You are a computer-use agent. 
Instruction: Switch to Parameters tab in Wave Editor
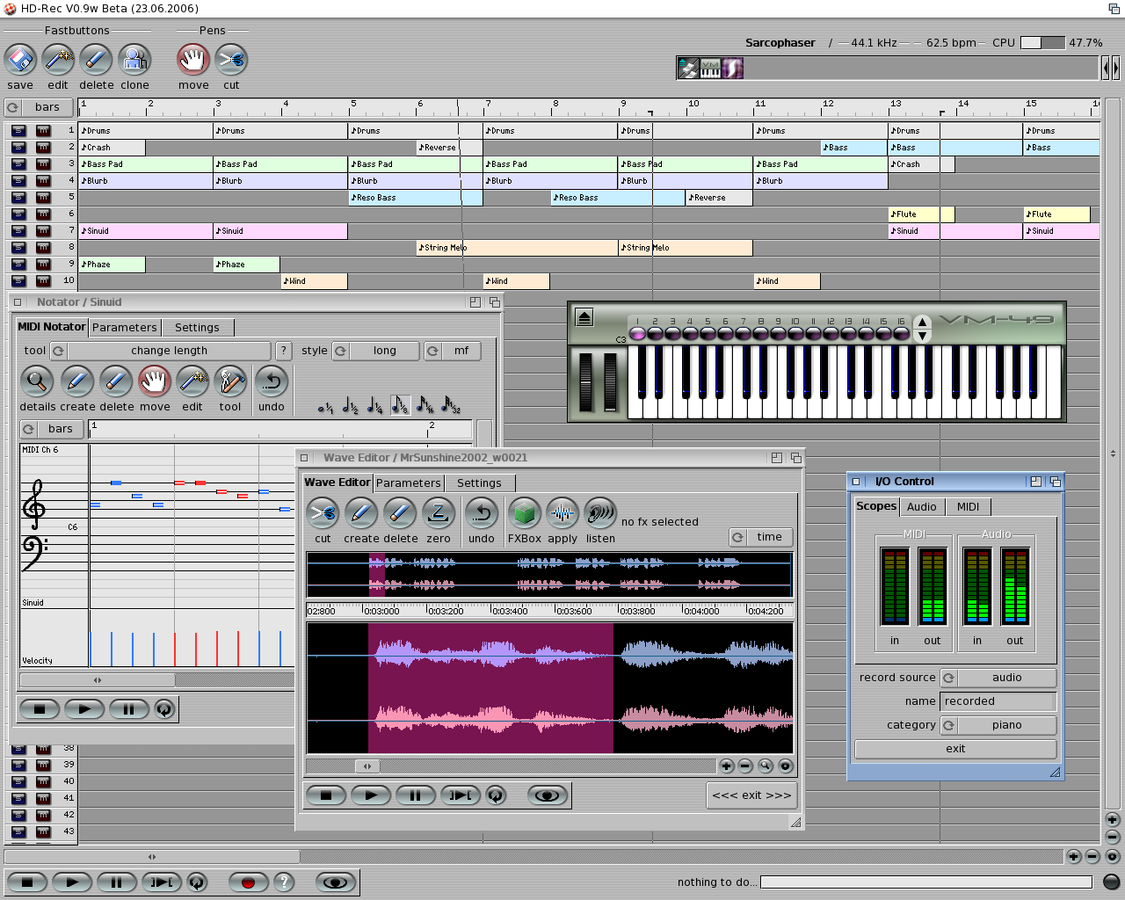(x=408, y=483)
